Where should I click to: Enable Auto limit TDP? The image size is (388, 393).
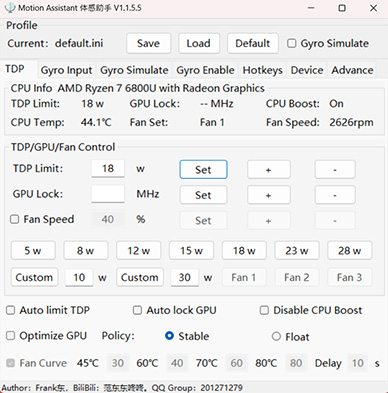(x=11, y=310)
